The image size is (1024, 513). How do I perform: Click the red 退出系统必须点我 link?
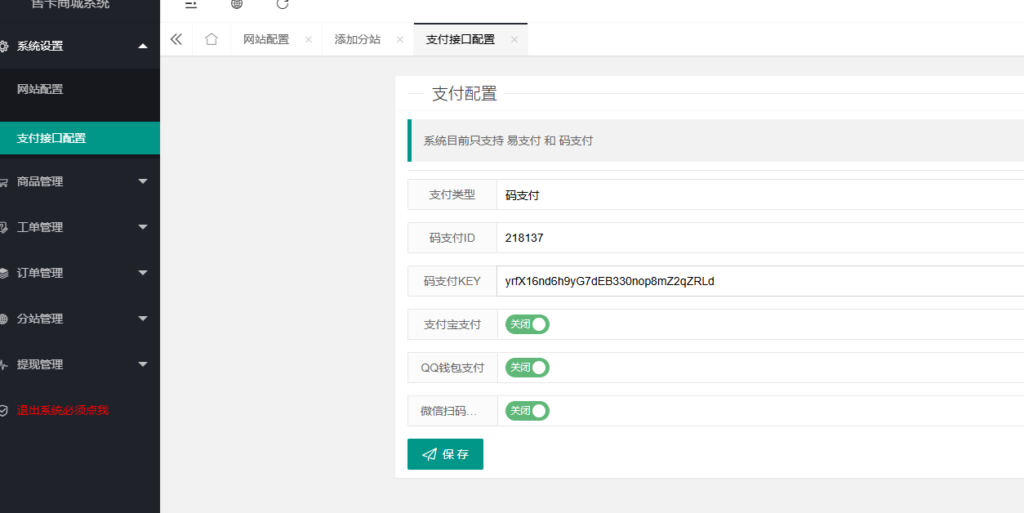point(63,411)
